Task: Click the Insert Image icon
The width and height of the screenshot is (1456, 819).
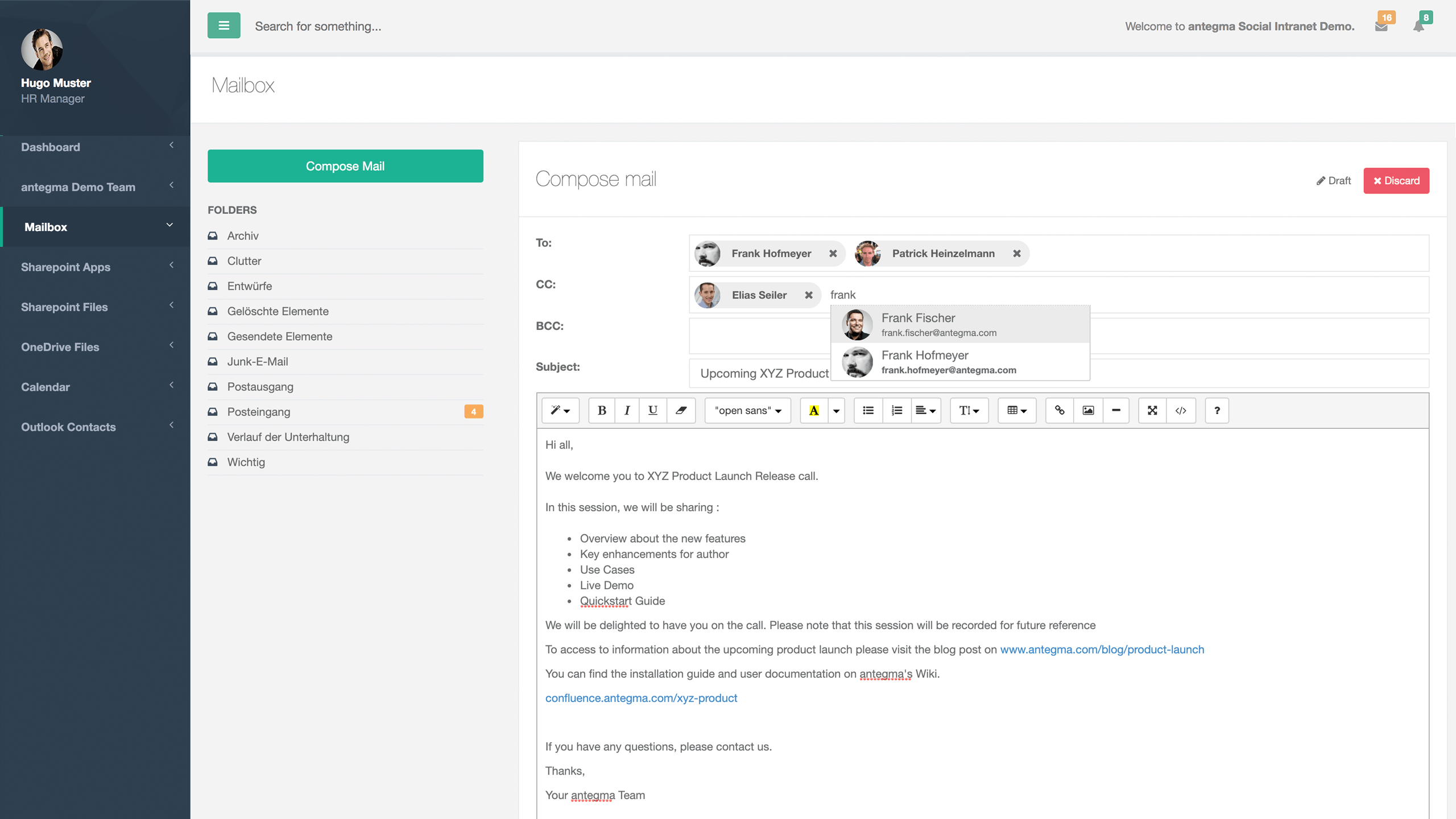Action: tap(1087, 410)
